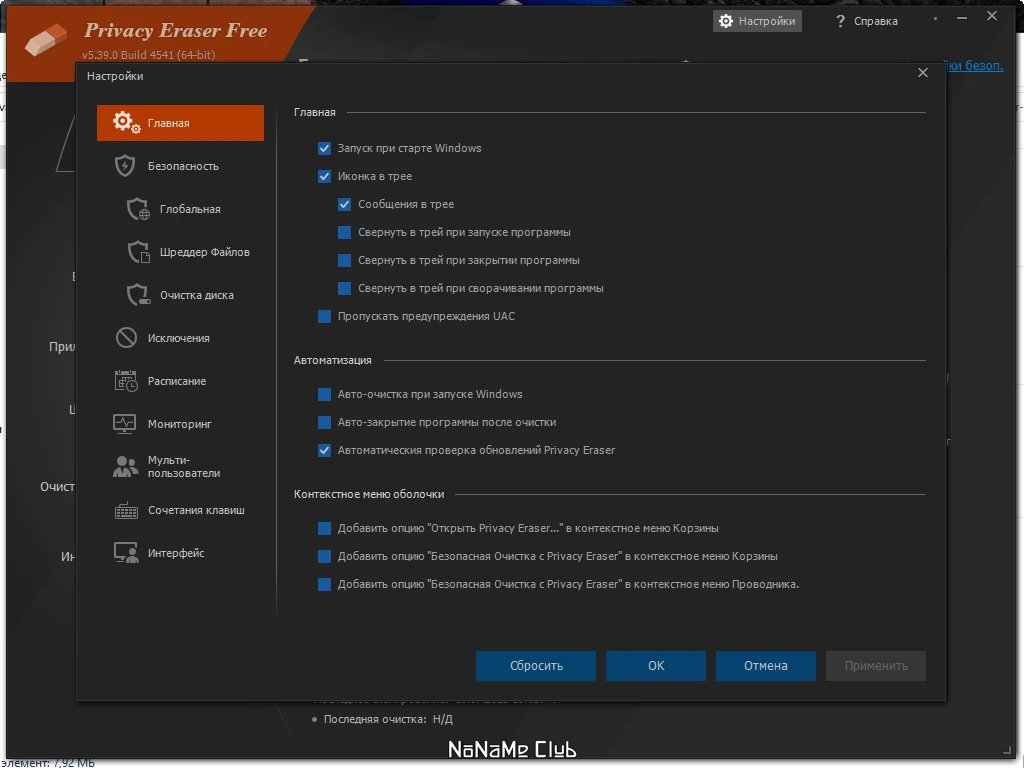1024x768 pixels.
Task: Go to Исключения settings
Action: pos(180,338)
